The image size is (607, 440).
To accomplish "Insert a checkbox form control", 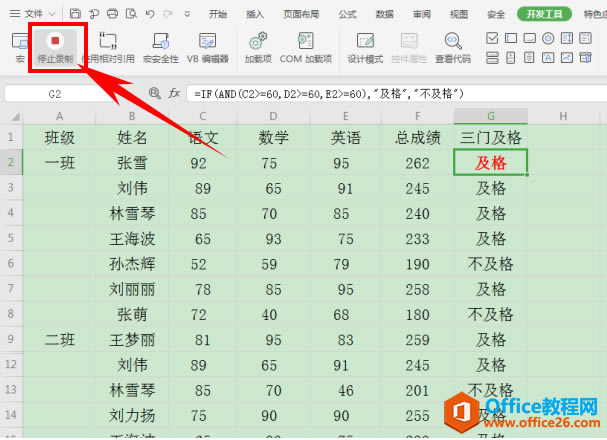I will (492, 38).
